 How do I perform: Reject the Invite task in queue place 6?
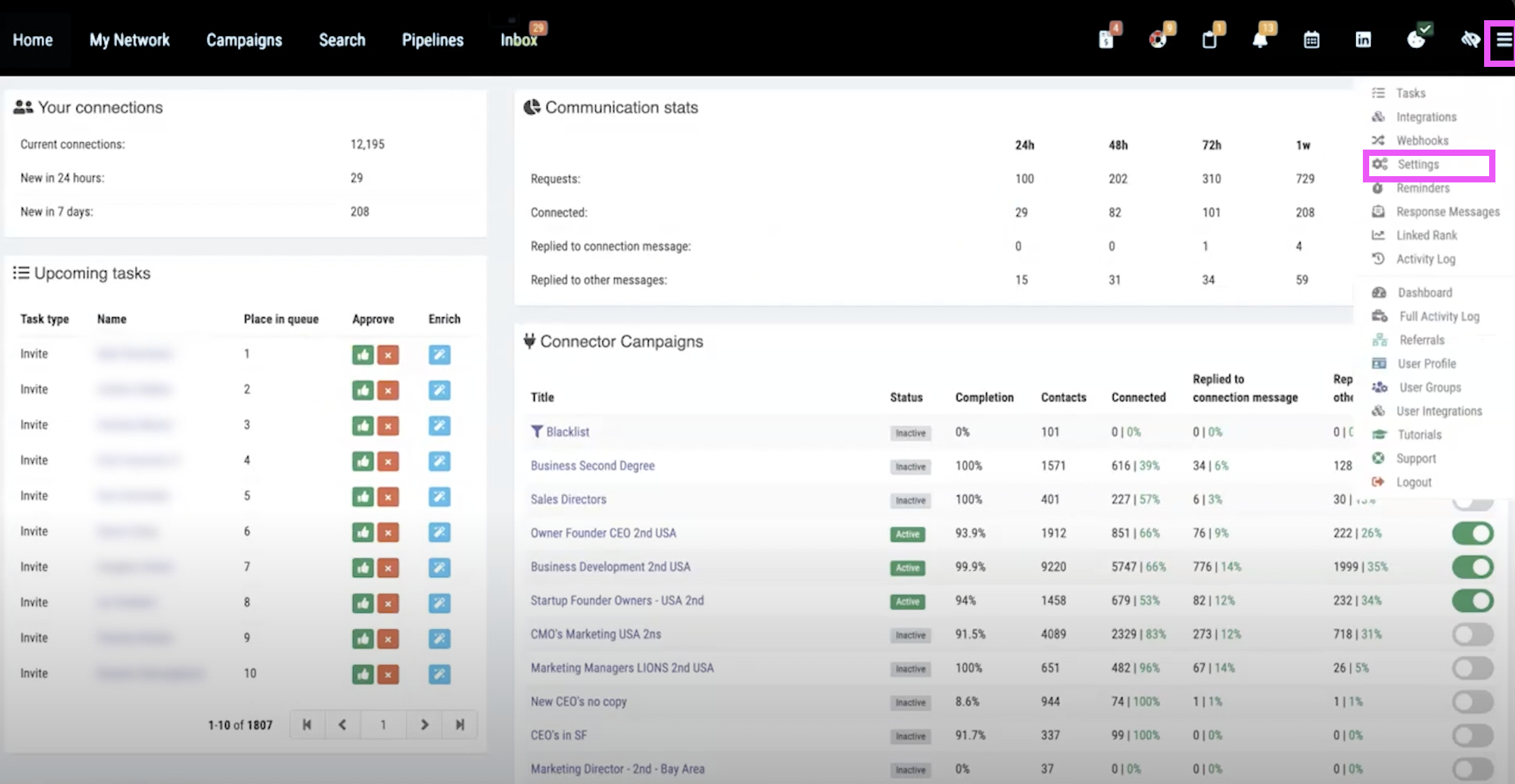388,532
